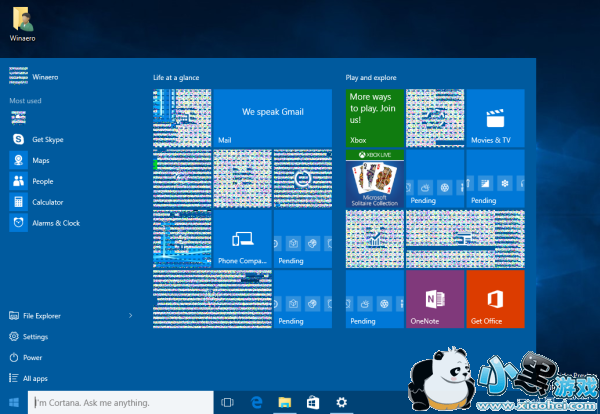Open the OneNote tile
This screenshot has width=600, height=414.
pos(435,298)
